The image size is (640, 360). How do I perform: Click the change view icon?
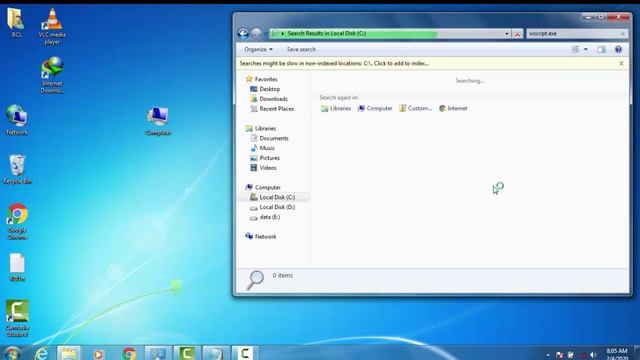click(x=575, y=49)
